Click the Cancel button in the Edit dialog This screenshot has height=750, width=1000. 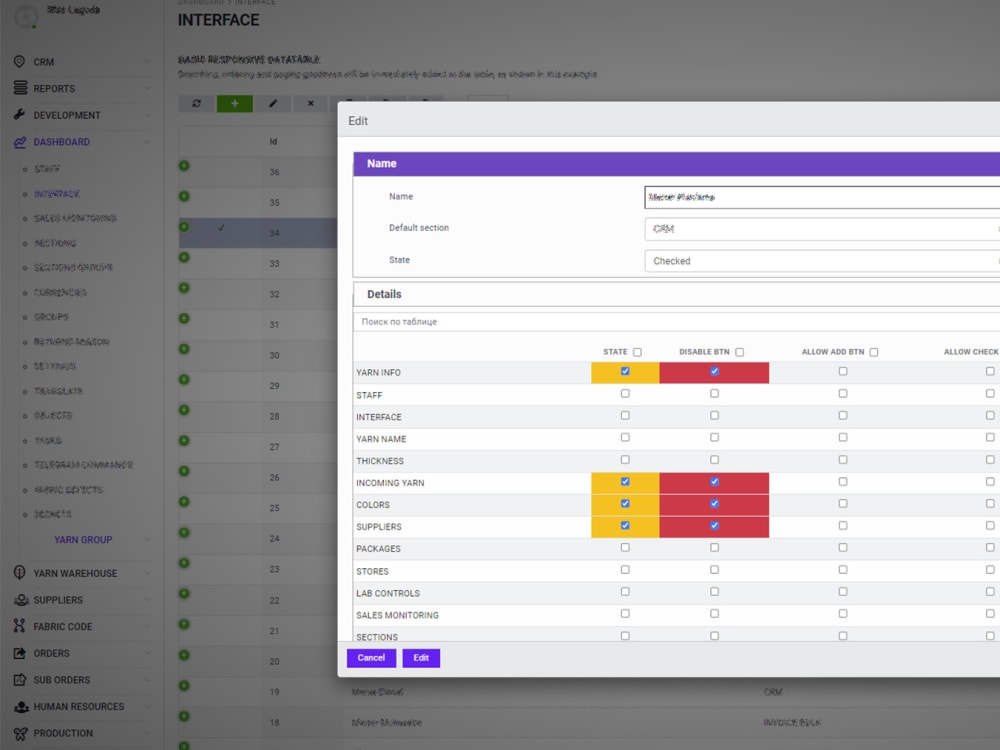[370, 658]
